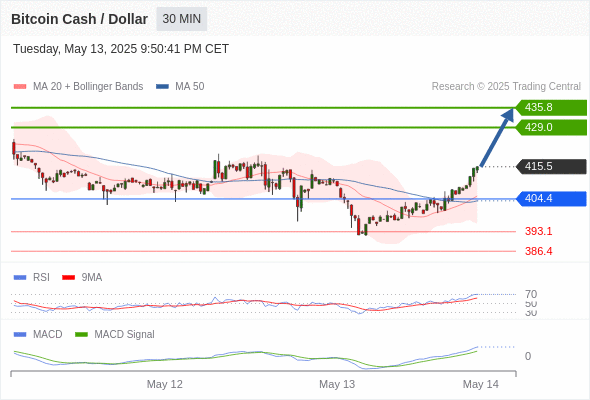Click the MACD legend label
The image size is (590, 400).
(x=48, y=335)
